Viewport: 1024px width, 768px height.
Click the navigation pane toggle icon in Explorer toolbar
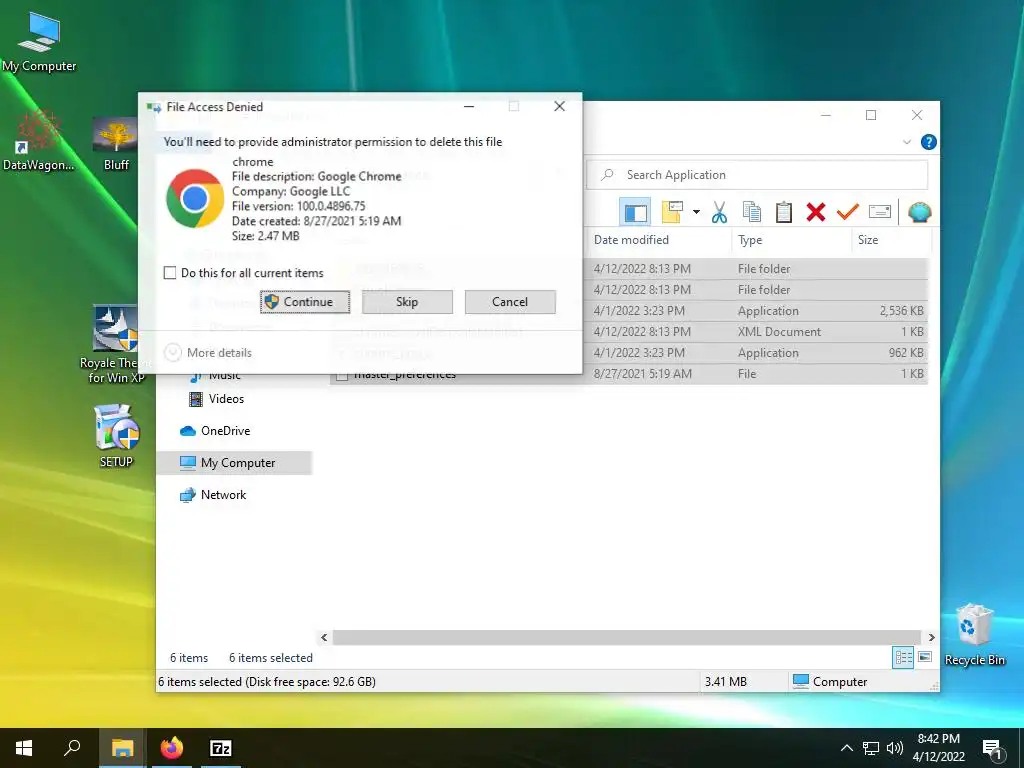point(635,212)
